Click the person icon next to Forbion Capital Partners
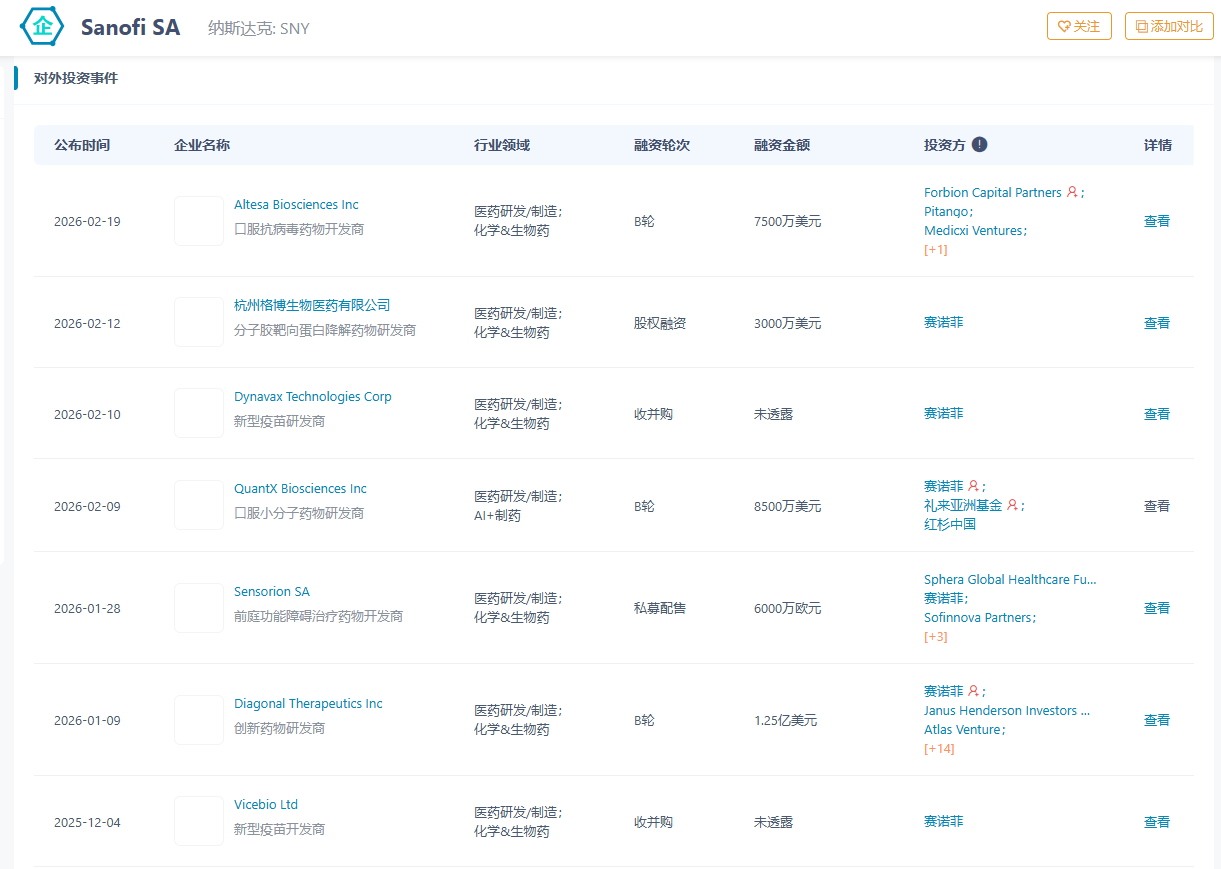Screen dimensions: 1221x869 1072,192
